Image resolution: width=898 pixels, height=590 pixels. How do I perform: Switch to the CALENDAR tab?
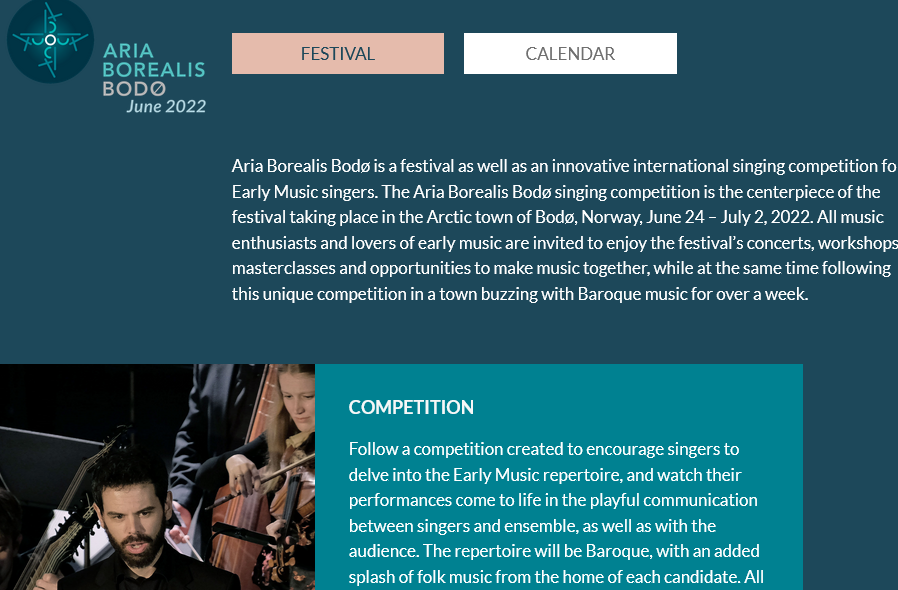(570, 54)
